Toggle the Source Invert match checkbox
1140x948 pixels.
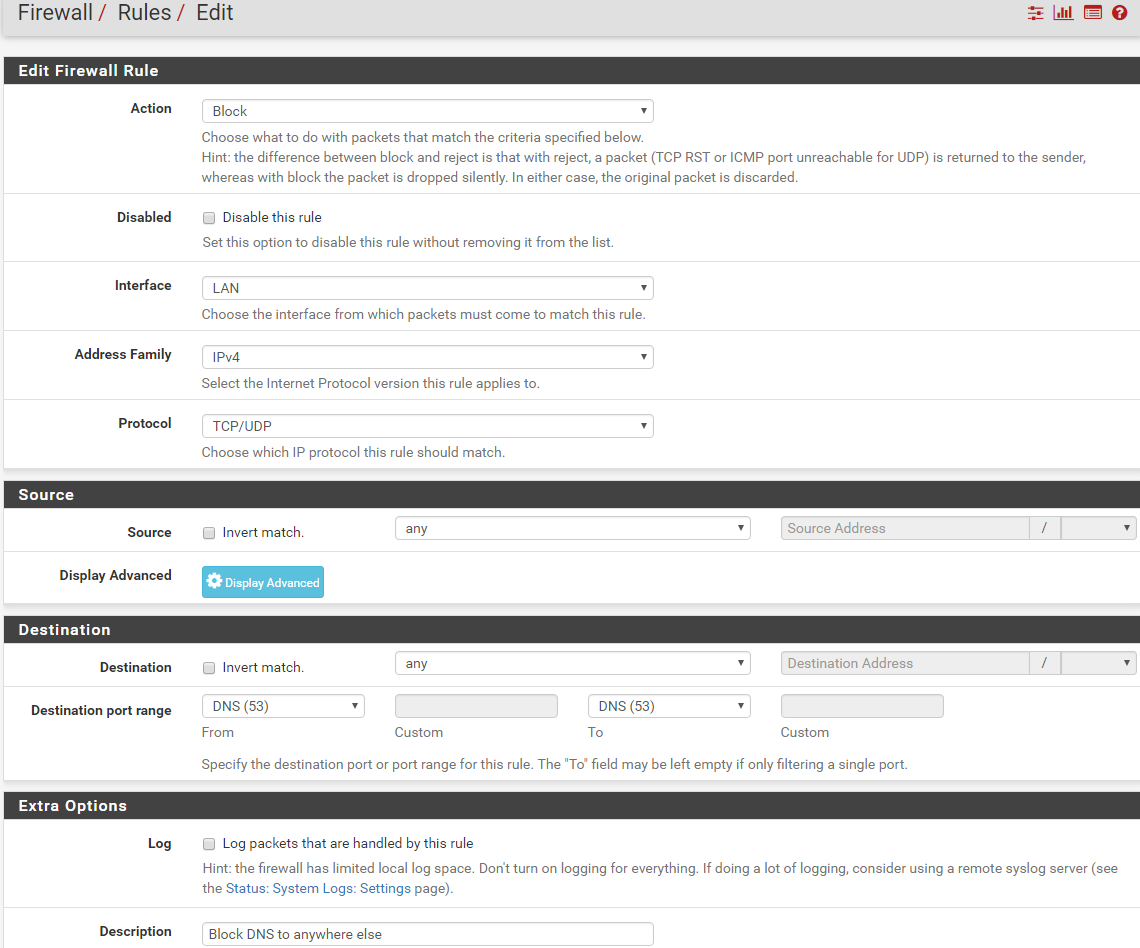pyautogui.click(x=209, y=533)
